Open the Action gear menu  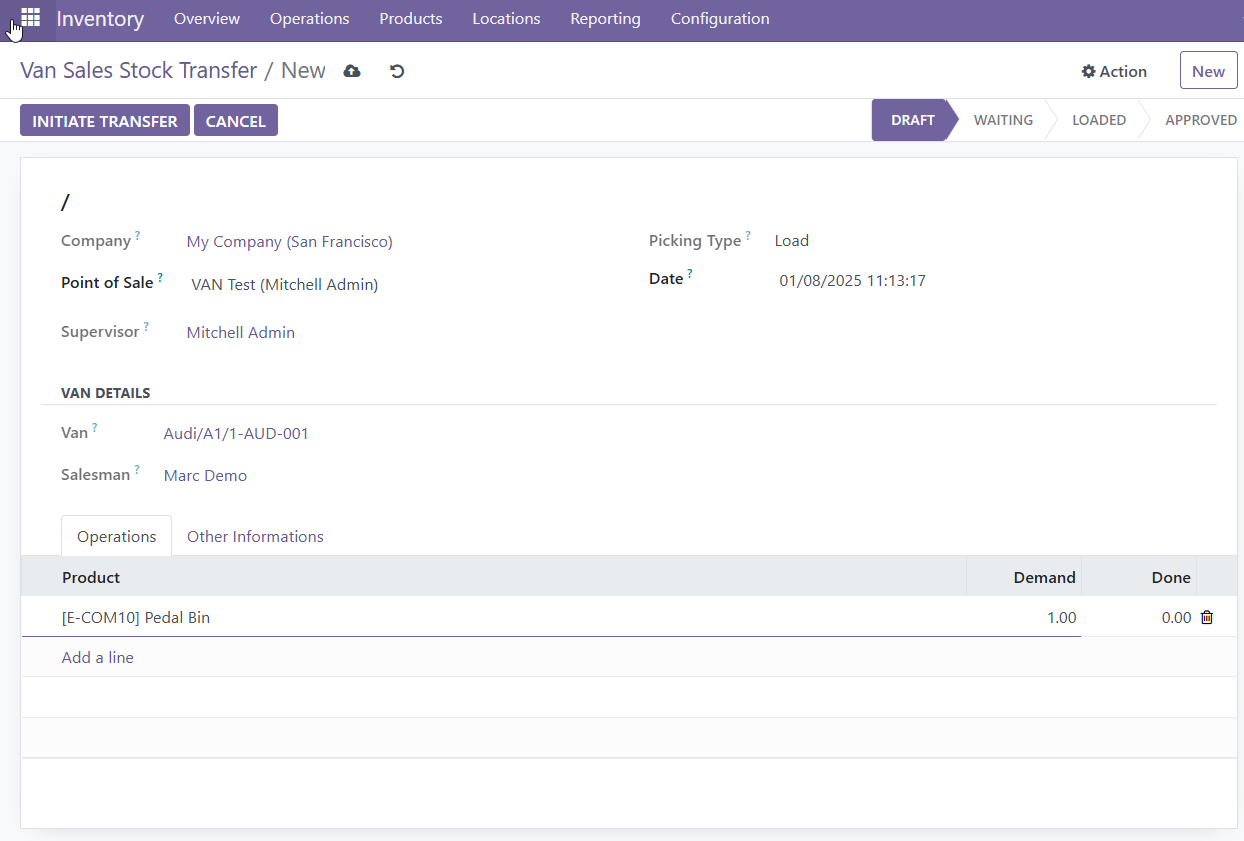[x=1114, y=71]
